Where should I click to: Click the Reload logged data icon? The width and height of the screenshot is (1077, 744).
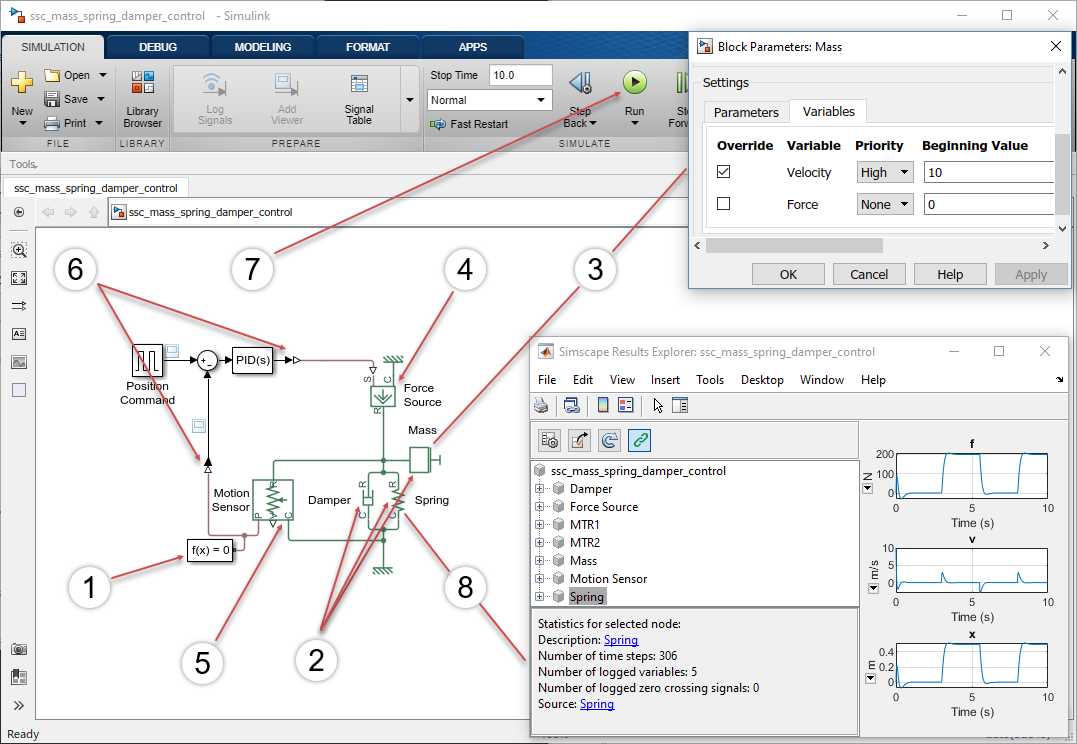[x=609, y=440]
